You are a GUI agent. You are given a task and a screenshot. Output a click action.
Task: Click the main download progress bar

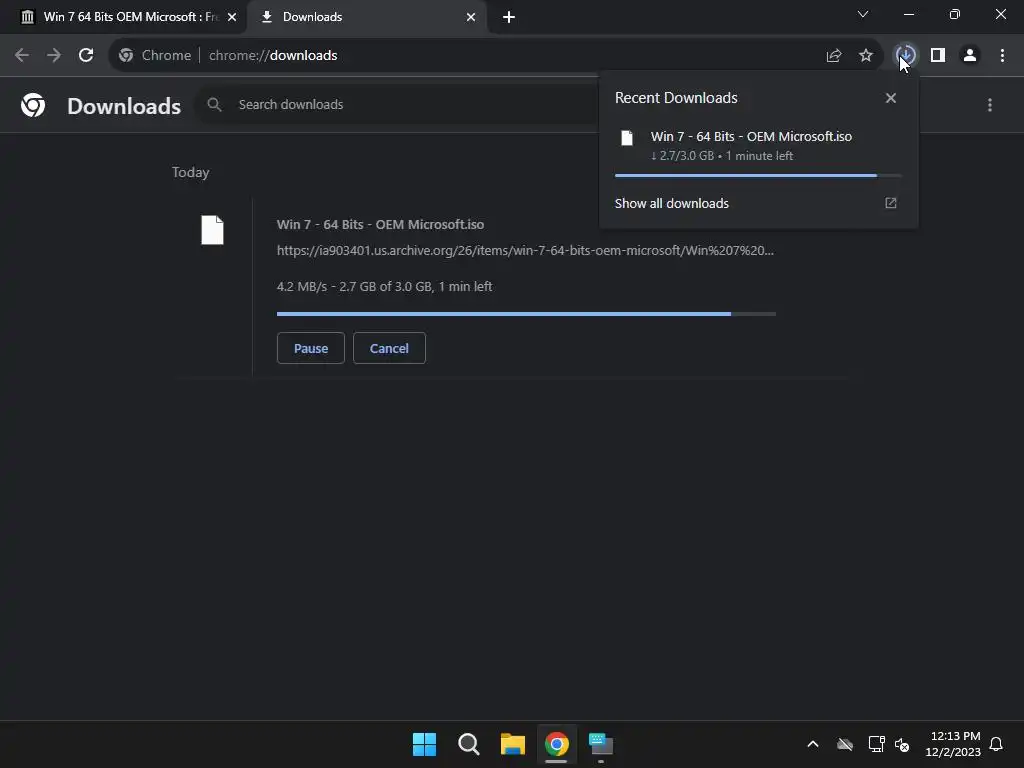point(526,314)
